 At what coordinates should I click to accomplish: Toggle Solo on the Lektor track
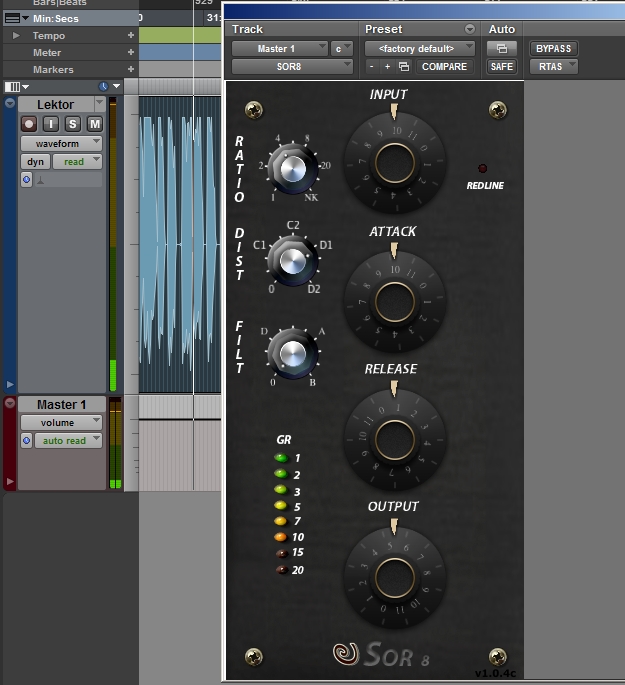coord(74,124)
